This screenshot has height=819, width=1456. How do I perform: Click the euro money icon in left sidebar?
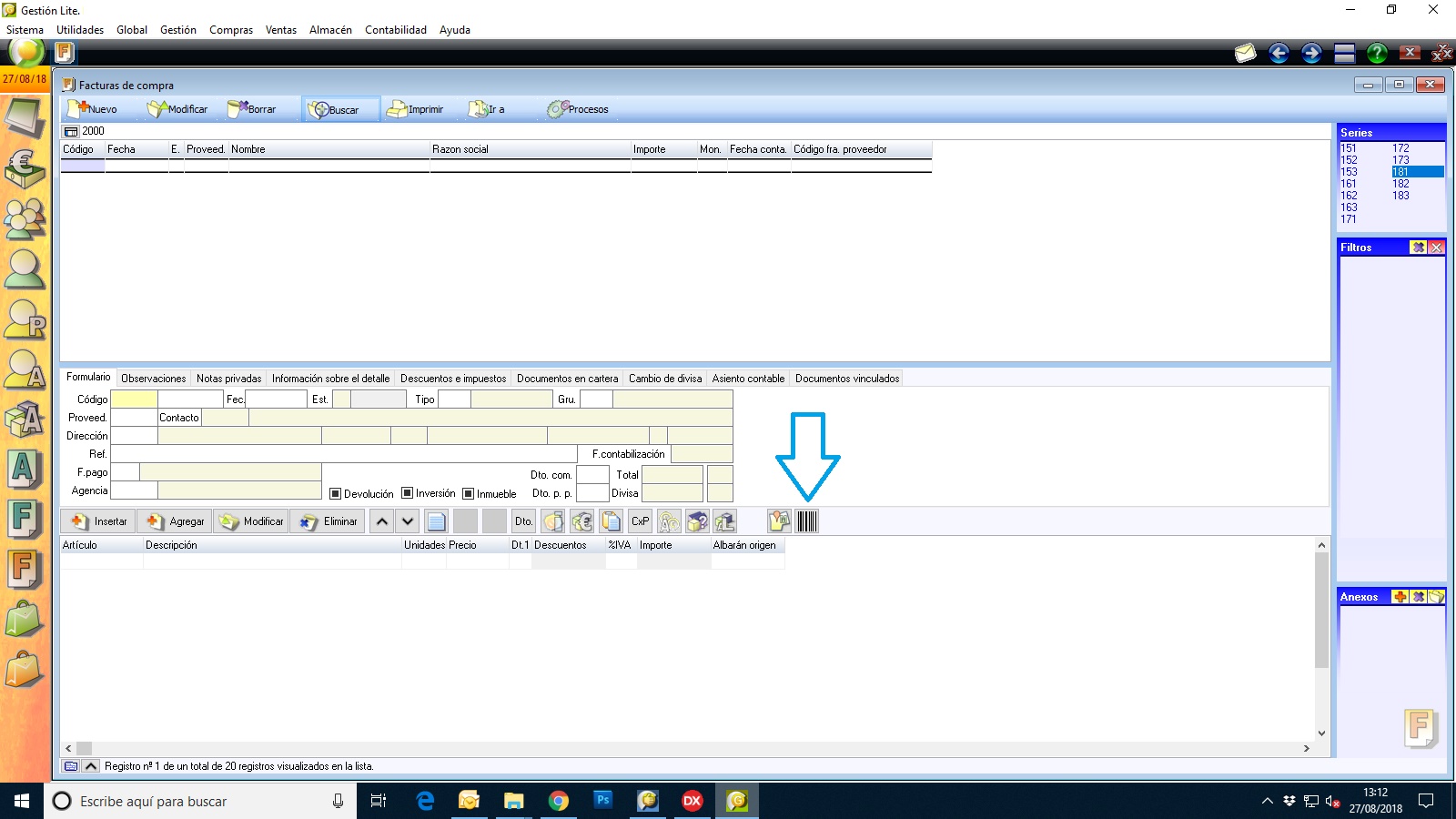(25, 168)
